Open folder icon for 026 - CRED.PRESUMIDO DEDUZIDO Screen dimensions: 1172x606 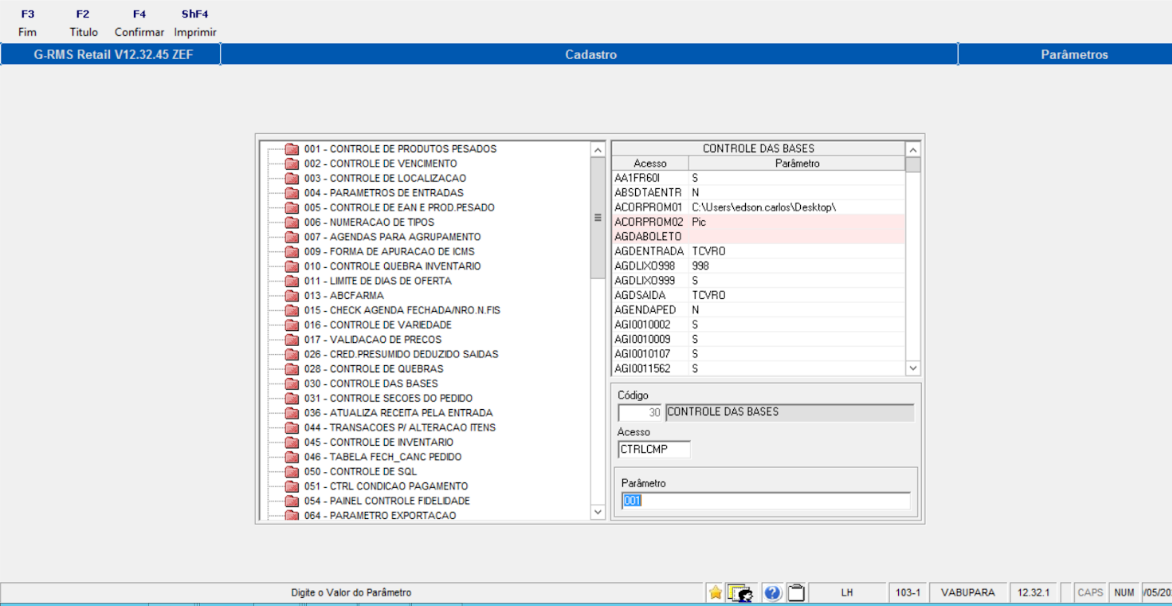292,354
